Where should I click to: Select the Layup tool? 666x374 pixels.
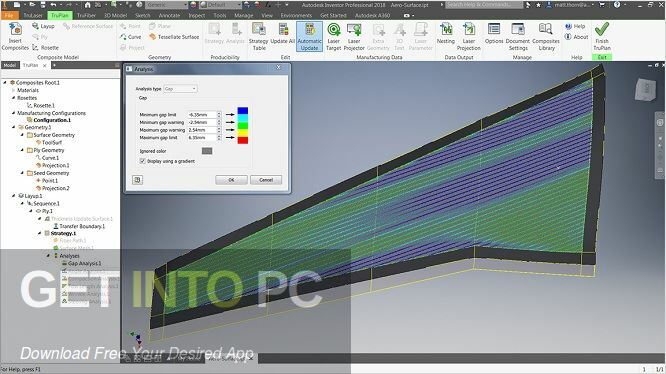(x=43, y=26)
